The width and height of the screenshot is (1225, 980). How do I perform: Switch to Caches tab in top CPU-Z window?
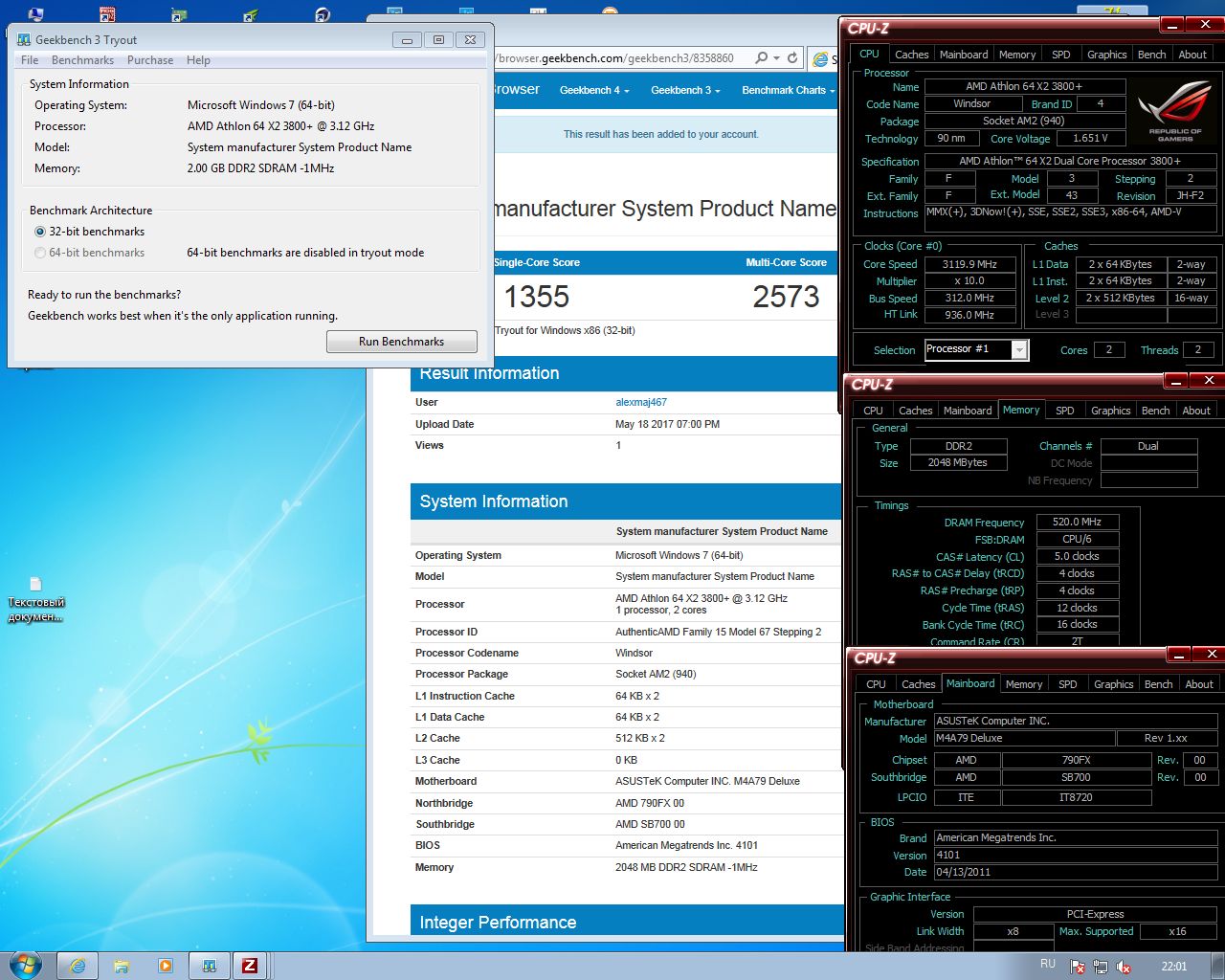911,55
